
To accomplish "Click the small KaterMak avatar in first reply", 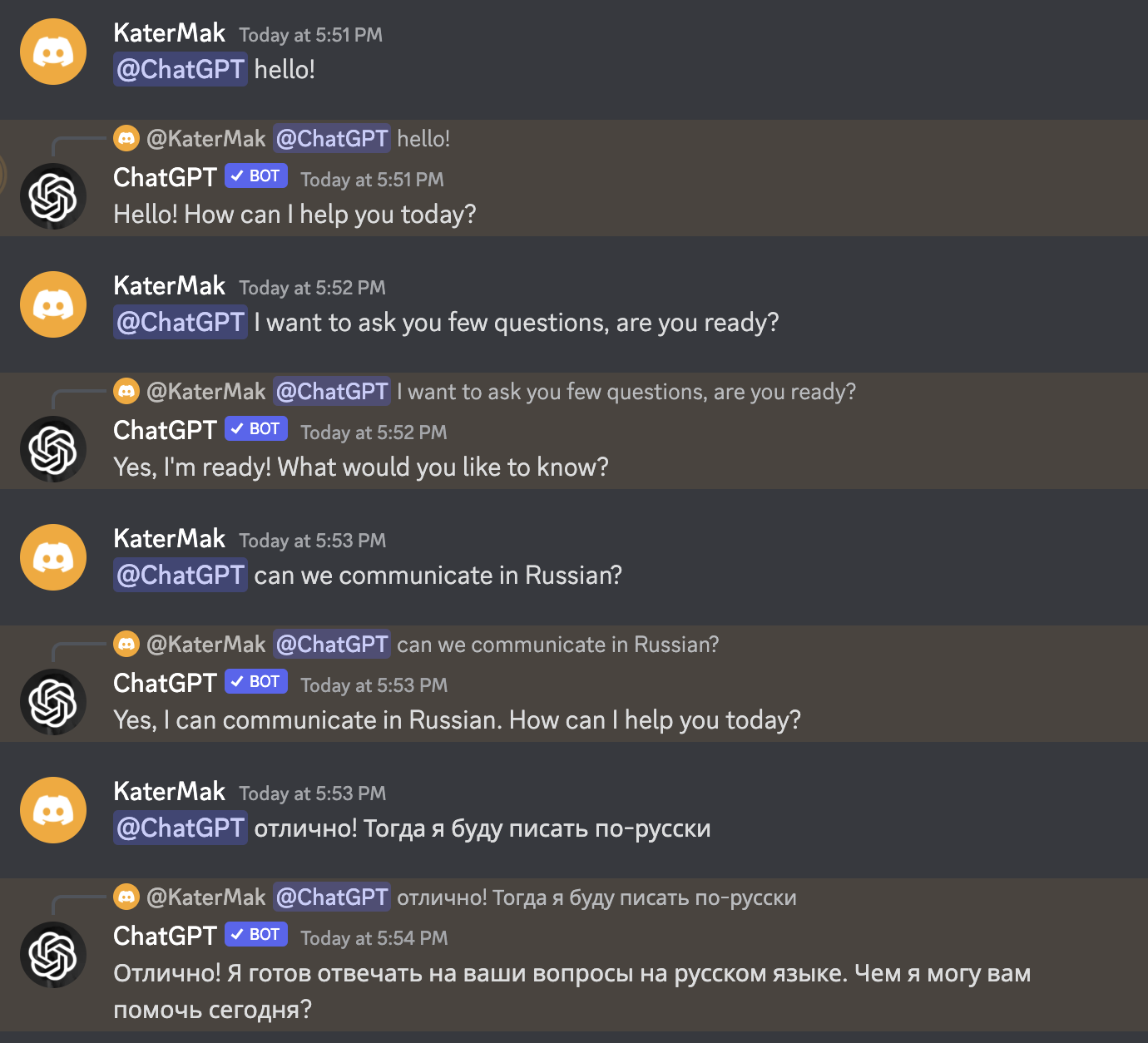I will [x=126, y=138].
